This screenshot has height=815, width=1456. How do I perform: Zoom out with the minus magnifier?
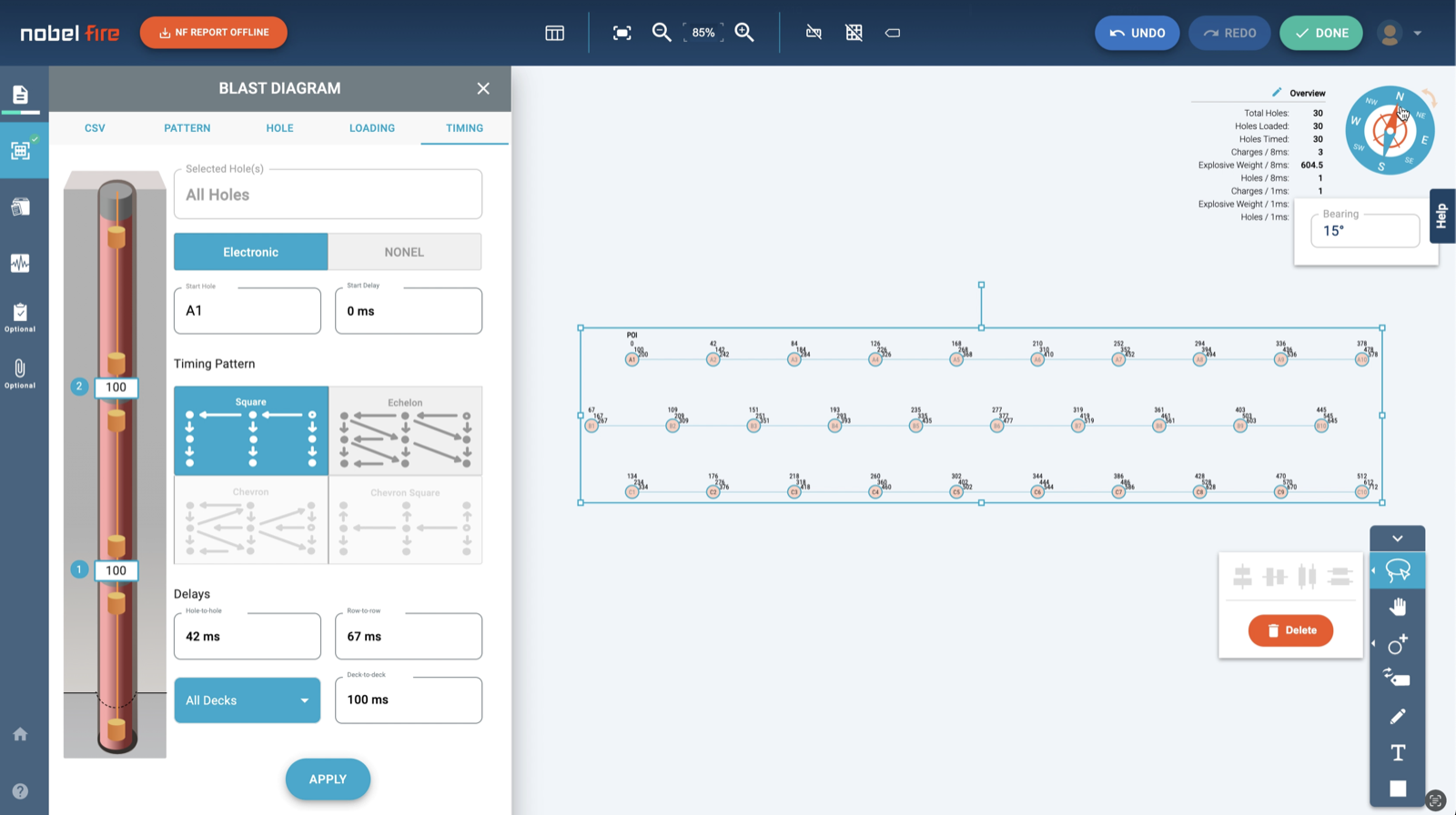click(662, 33)
